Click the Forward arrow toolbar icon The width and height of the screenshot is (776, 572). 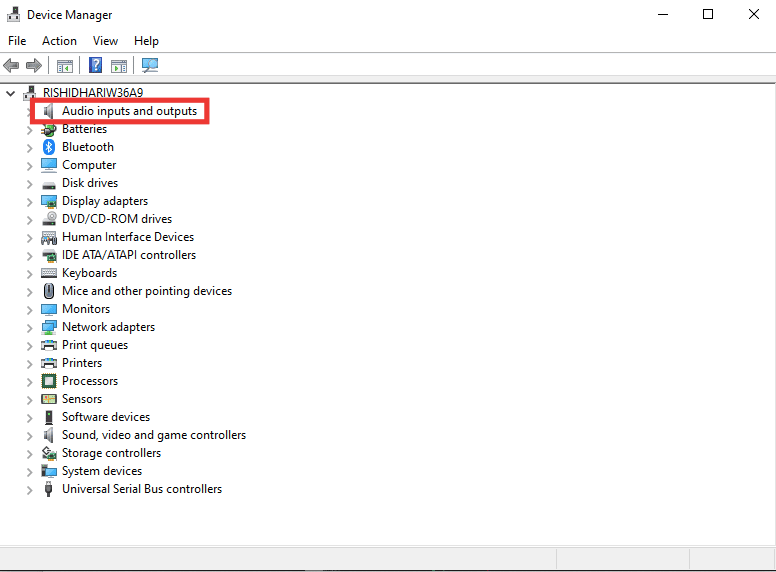(34, 65)
